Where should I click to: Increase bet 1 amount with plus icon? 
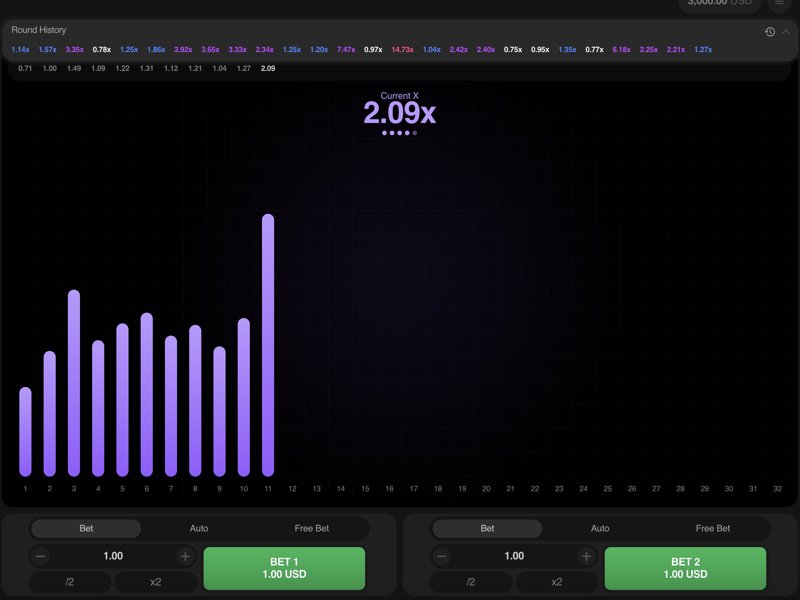(x=185, y=556)
